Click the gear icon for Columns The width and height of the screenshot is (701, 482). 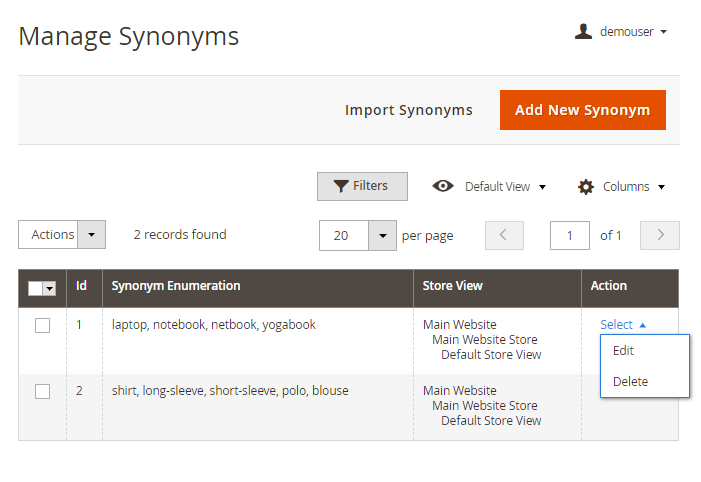pyautogui.click(x=586, y=187)
